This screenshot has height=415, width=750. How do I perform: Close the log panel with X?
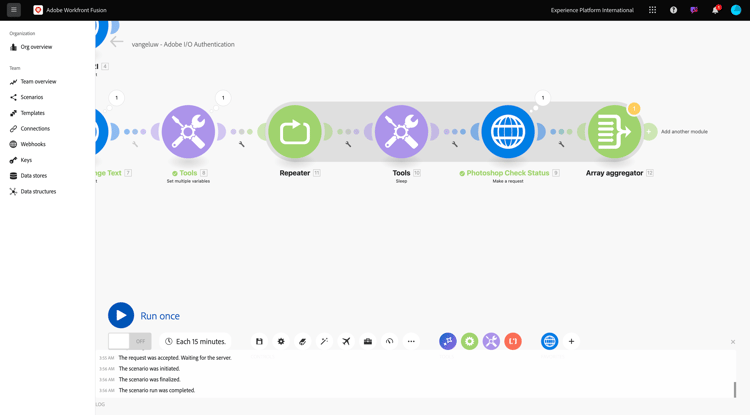[733, 342]
